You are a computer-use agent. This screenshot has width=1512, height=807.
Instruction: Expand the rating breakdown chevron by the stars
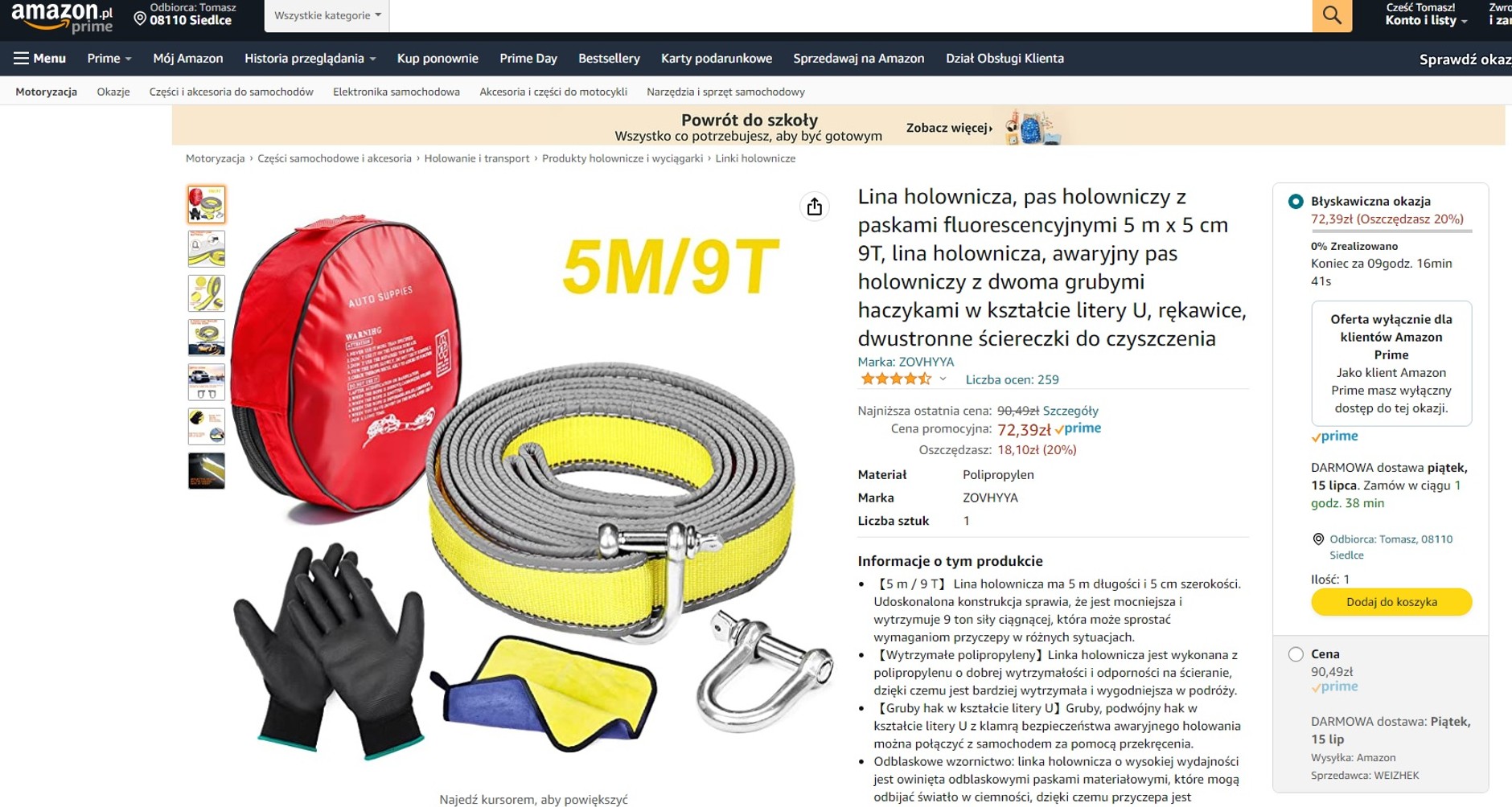click(943, 379)
